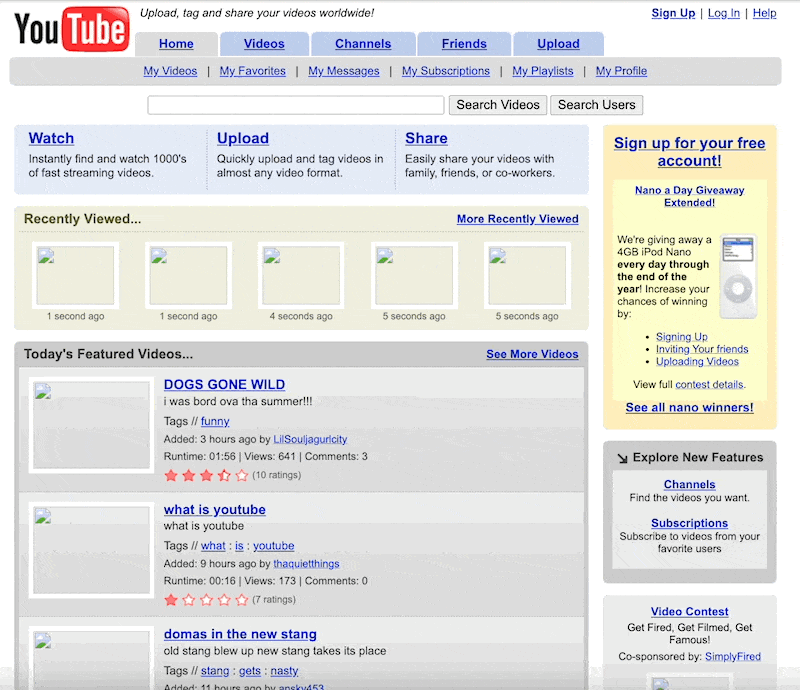800x690 pixels.
Task: Go to the Friends tab
Action: 464,44
